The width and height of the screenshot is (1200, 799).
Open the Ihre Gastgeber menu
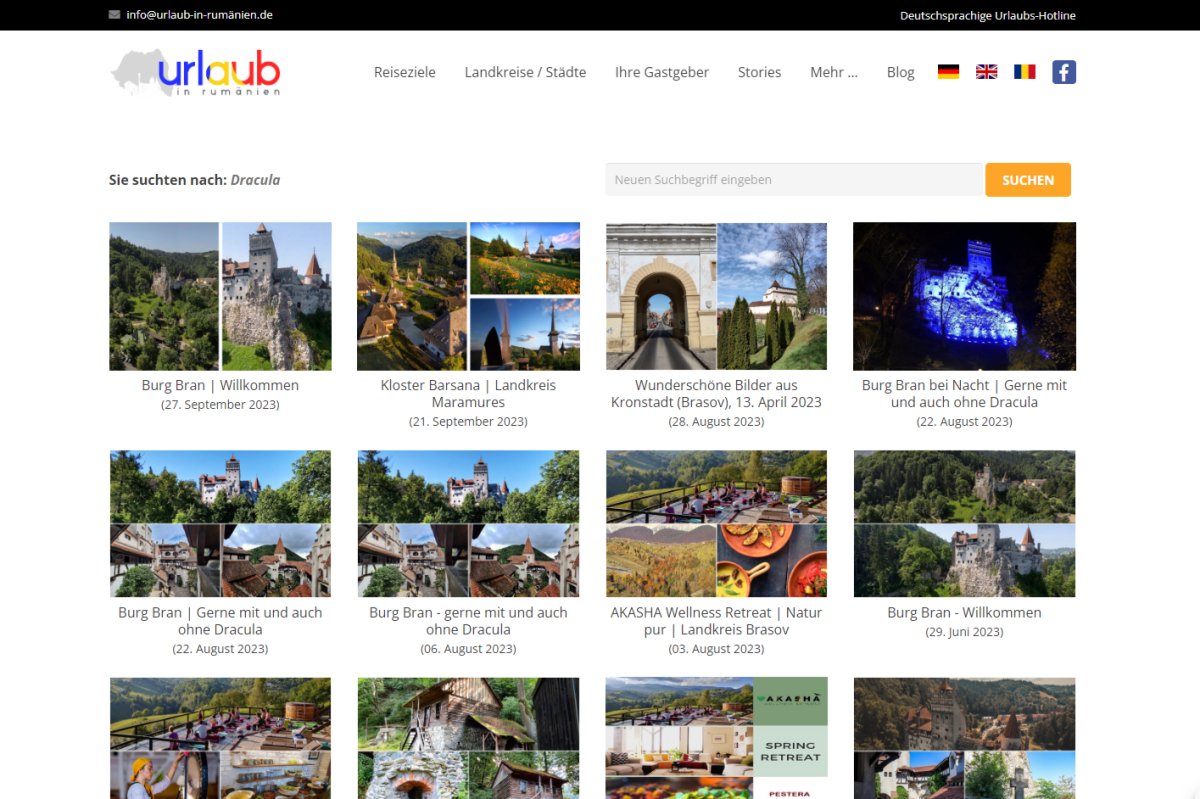click(662, 72)
